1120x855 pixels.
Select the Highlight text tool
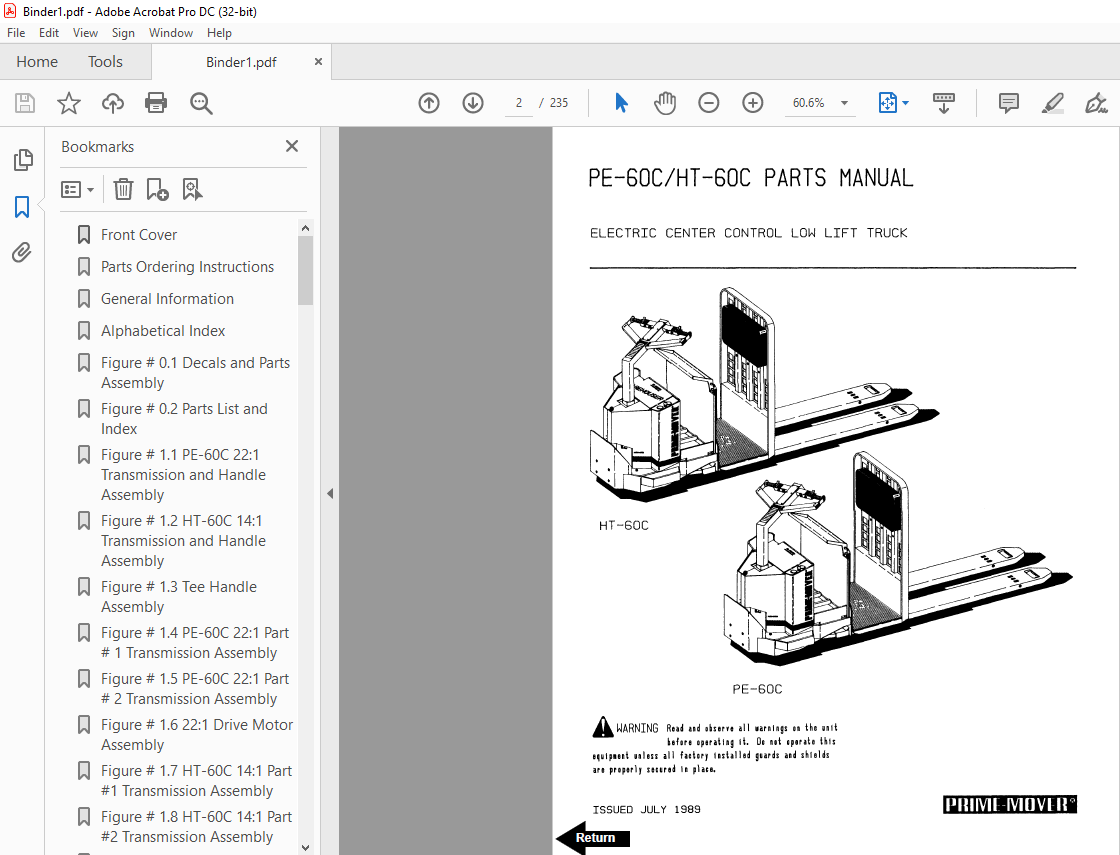point(1052,103)
